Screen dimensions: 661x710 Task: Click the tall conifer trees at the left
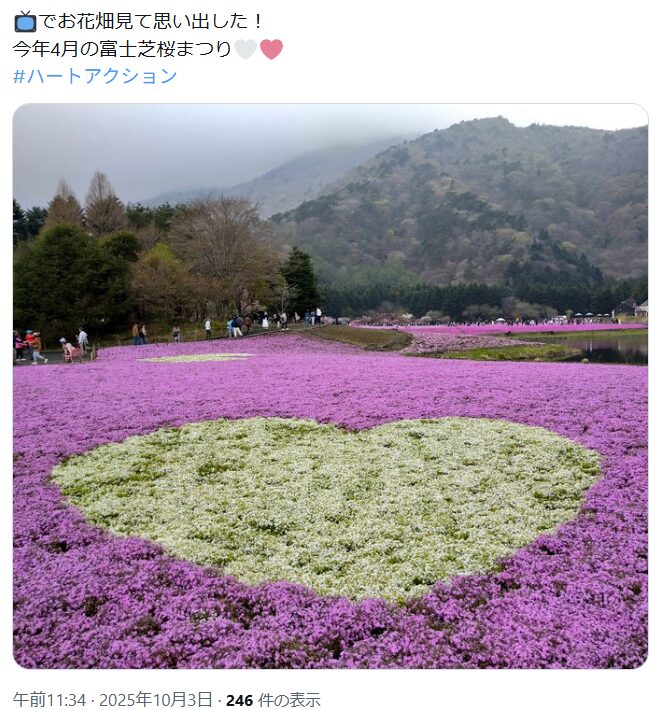(x=84, y=204)
